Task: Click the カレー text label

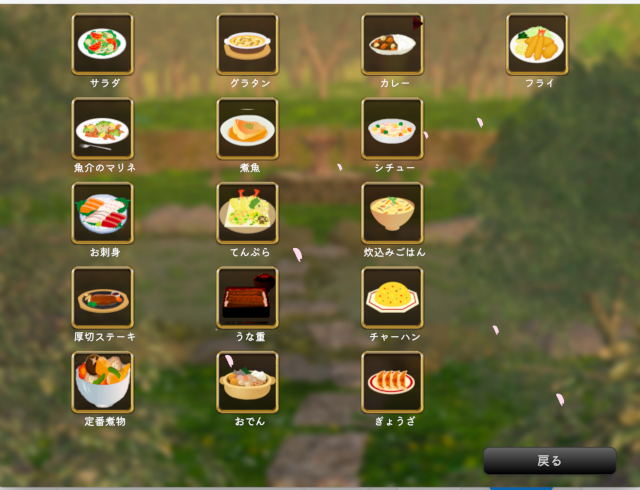Action: pos(395,83)
